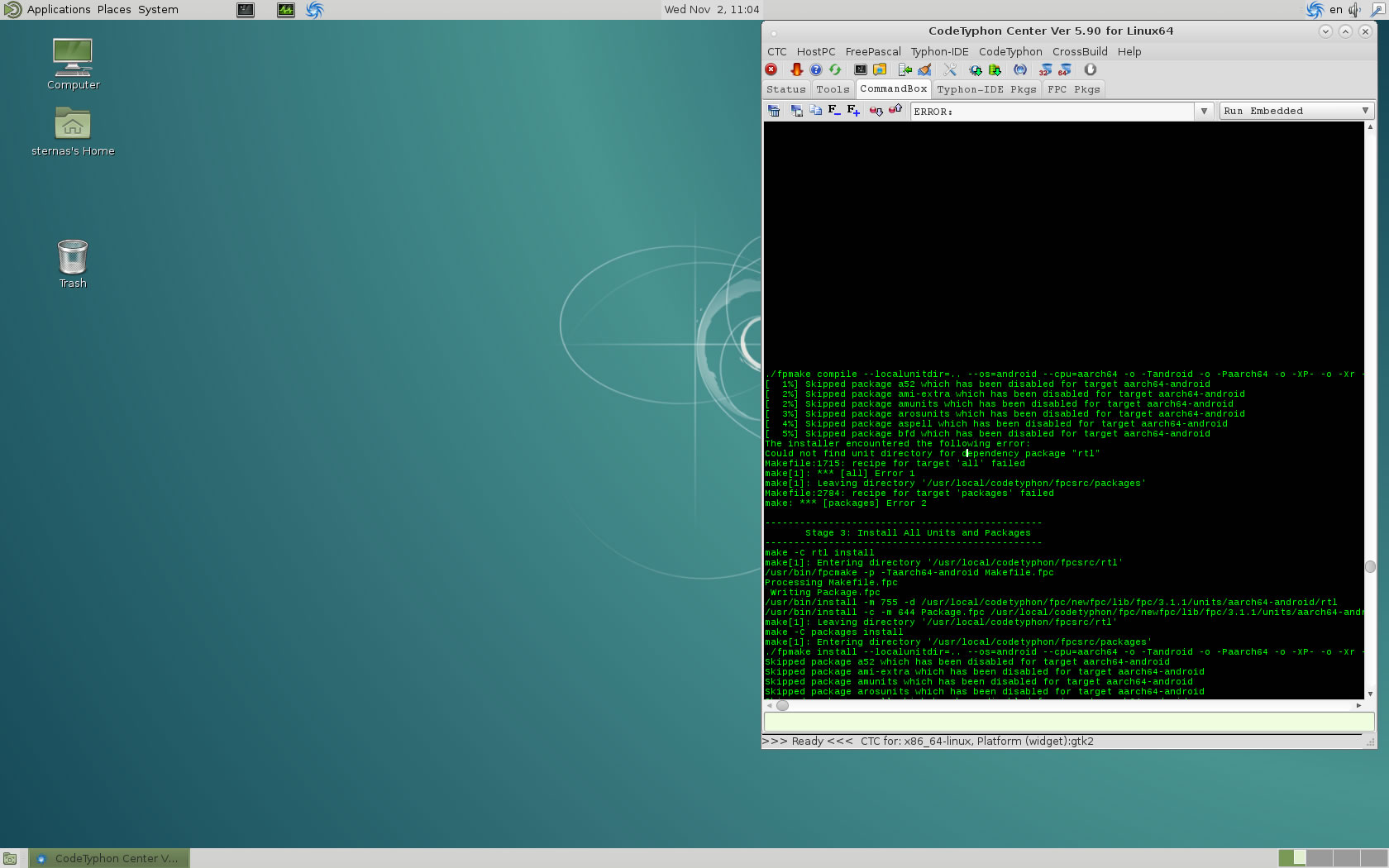This screenshot has height=868, width=1389.
Task: Open sternas's Home folder icon
Action: (x=73, y=132)
